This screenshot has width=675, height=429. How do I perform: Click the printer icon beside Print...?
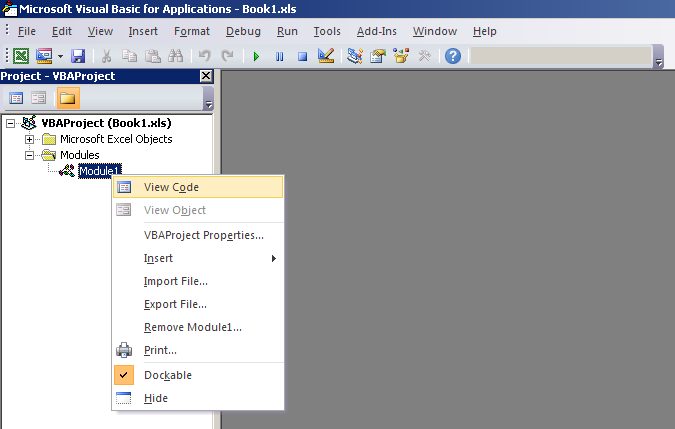(124, 350)
